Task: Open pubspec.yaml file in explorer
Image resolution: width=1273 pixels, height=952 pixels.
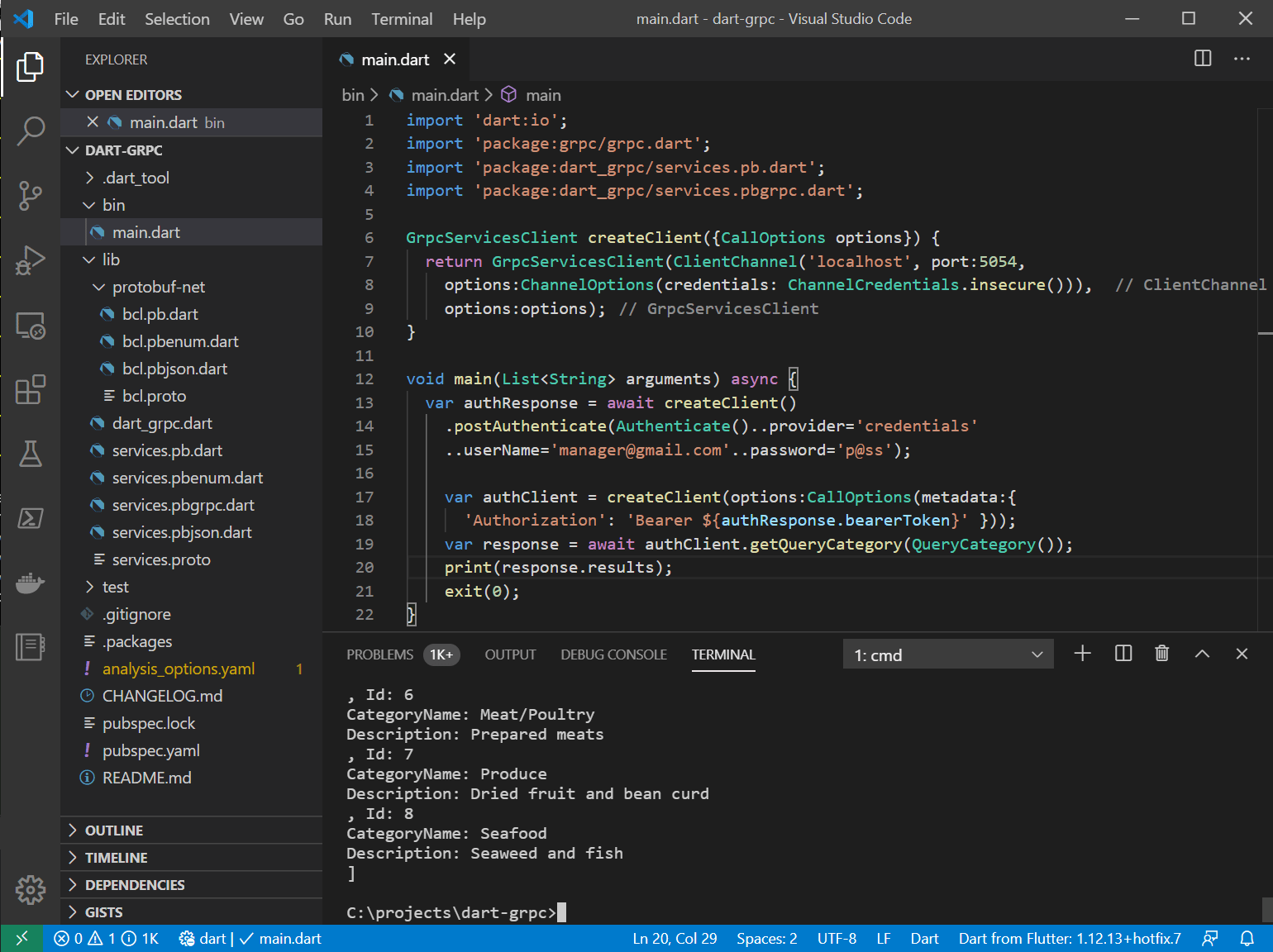Action: [x=191, y=750]
